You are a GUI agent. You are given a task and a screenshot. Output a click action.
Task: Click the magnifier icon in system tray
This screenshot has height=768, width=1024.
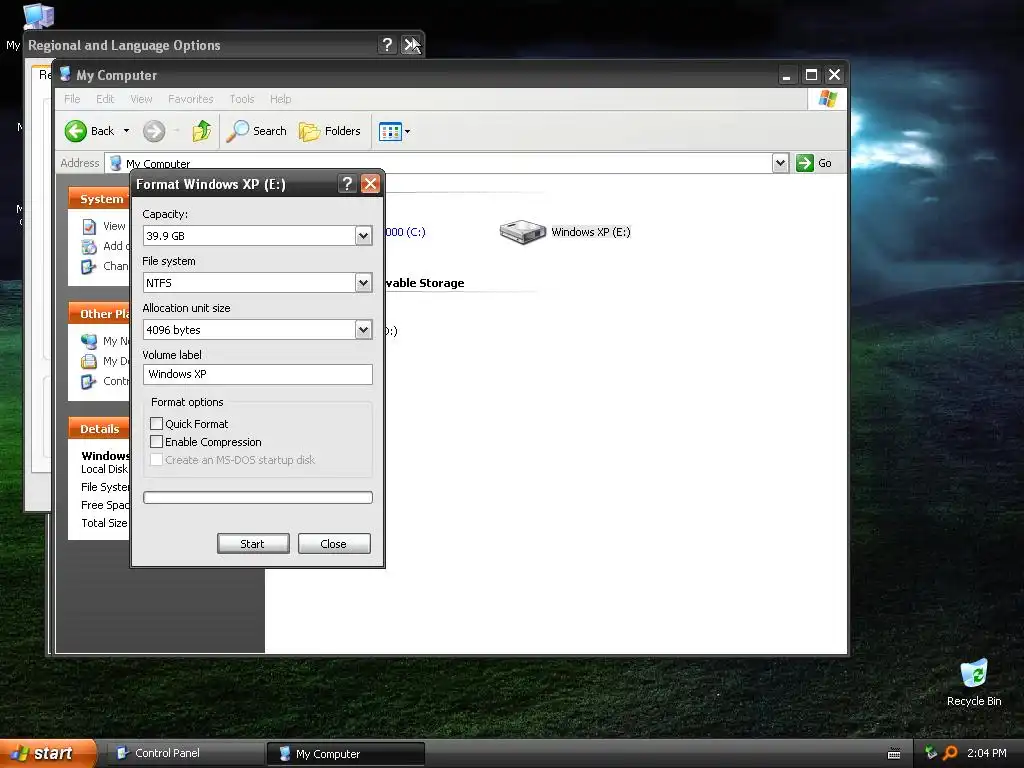[x=951, y=753]
